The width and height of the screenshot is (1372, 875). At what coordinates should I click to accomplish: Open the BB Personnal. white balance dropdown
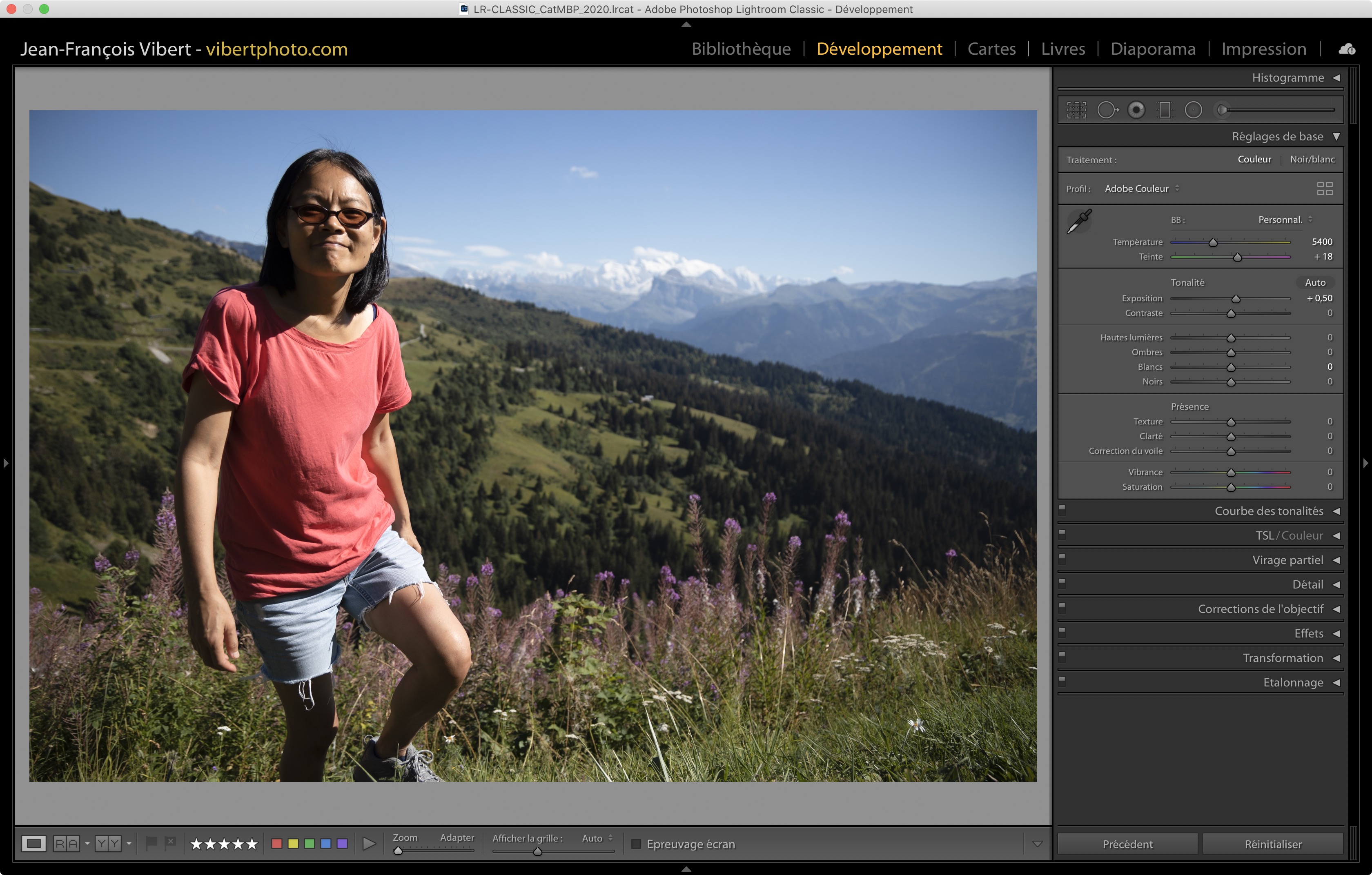(1285, 220)
